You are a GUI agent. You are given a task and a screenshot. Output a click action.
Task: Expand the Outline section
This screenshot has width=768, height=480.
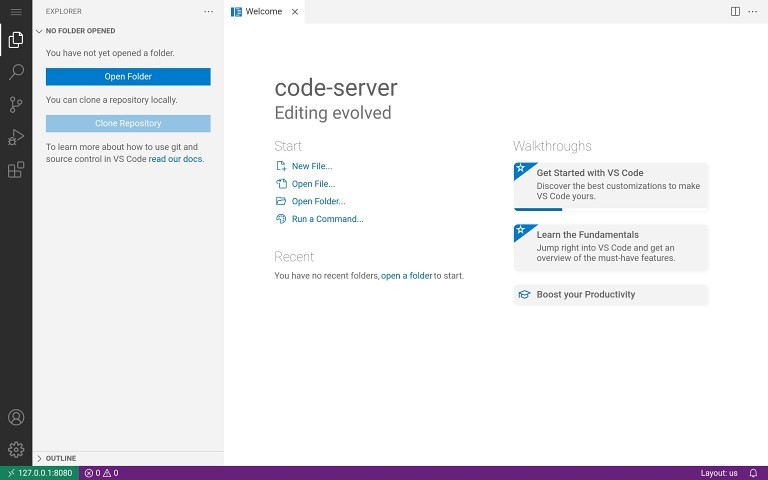(60, 458)
